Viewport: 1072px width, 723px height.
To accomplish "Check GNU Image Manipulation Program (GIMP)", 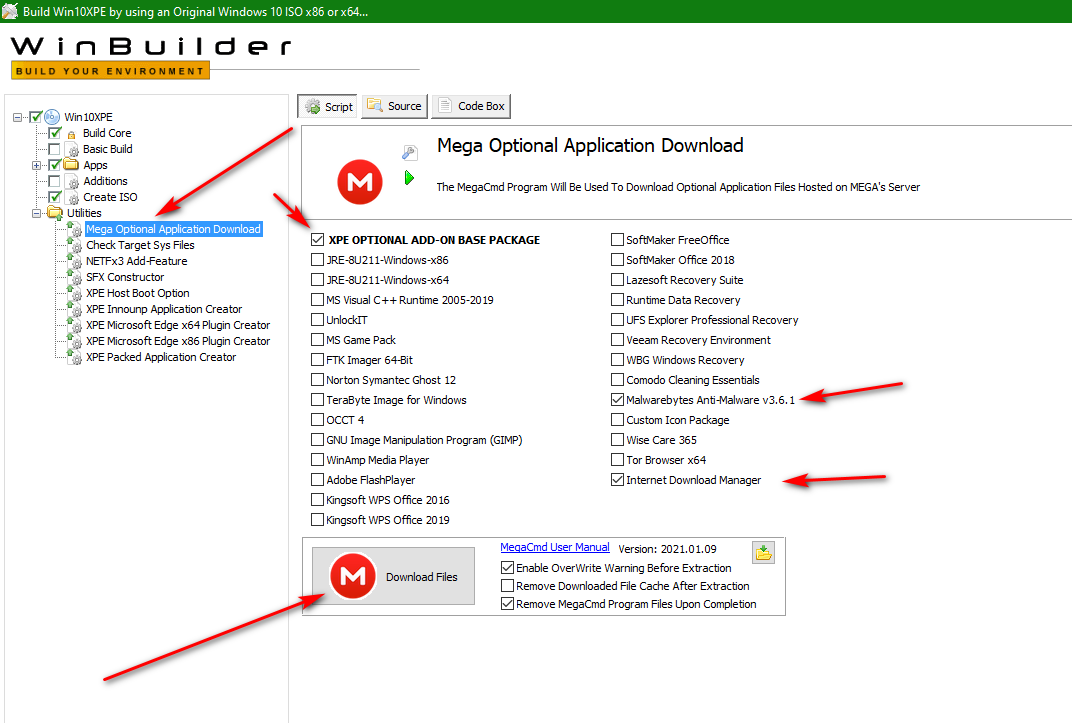I will point(317,440).
